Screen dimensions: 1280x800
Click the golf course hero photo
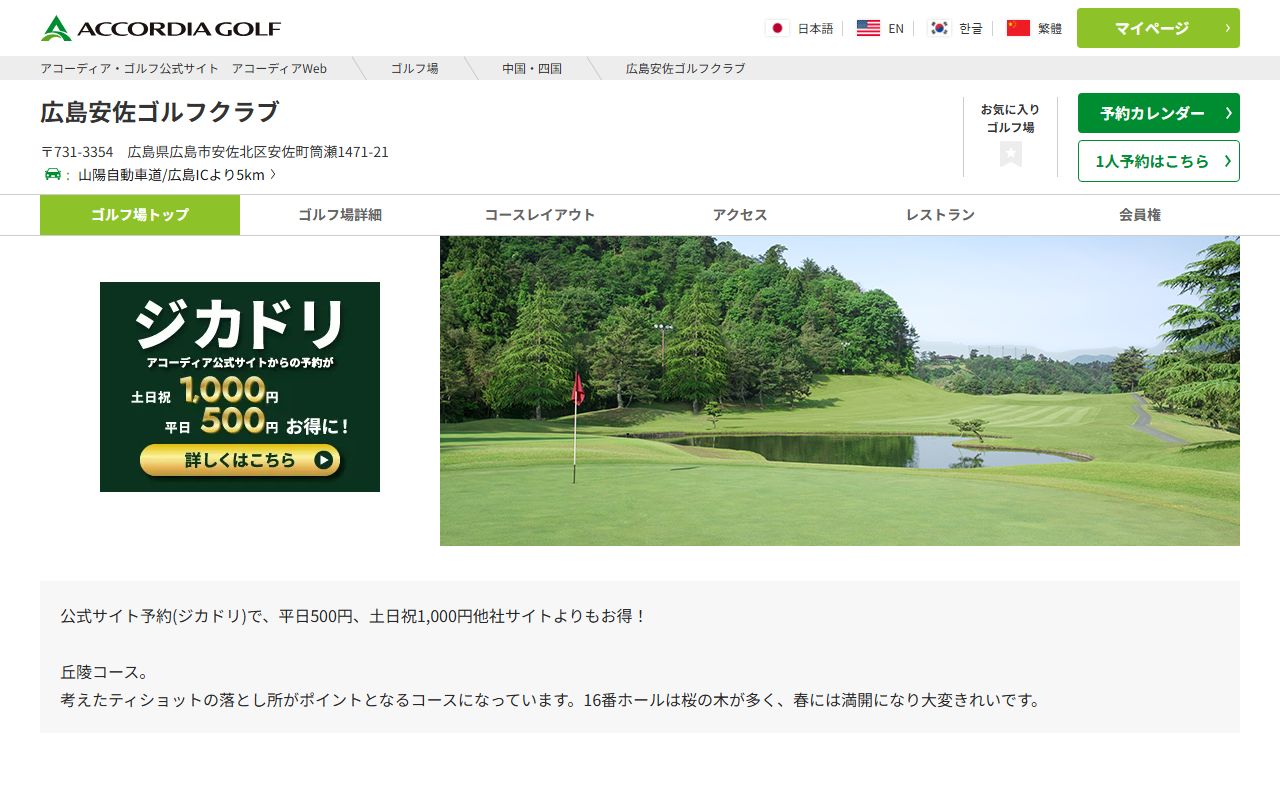pos(840,391)
